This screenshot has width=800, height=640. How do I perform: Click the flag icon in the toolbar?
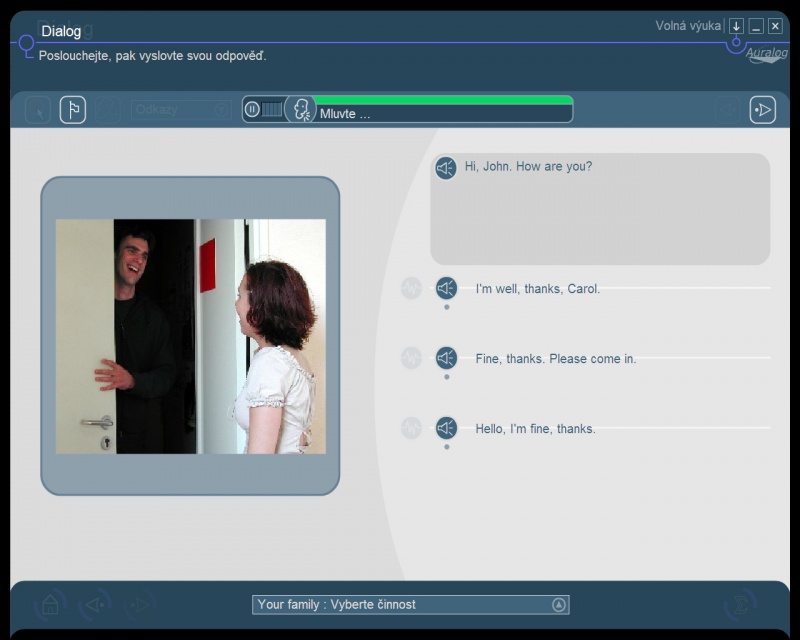pos(73,110)
